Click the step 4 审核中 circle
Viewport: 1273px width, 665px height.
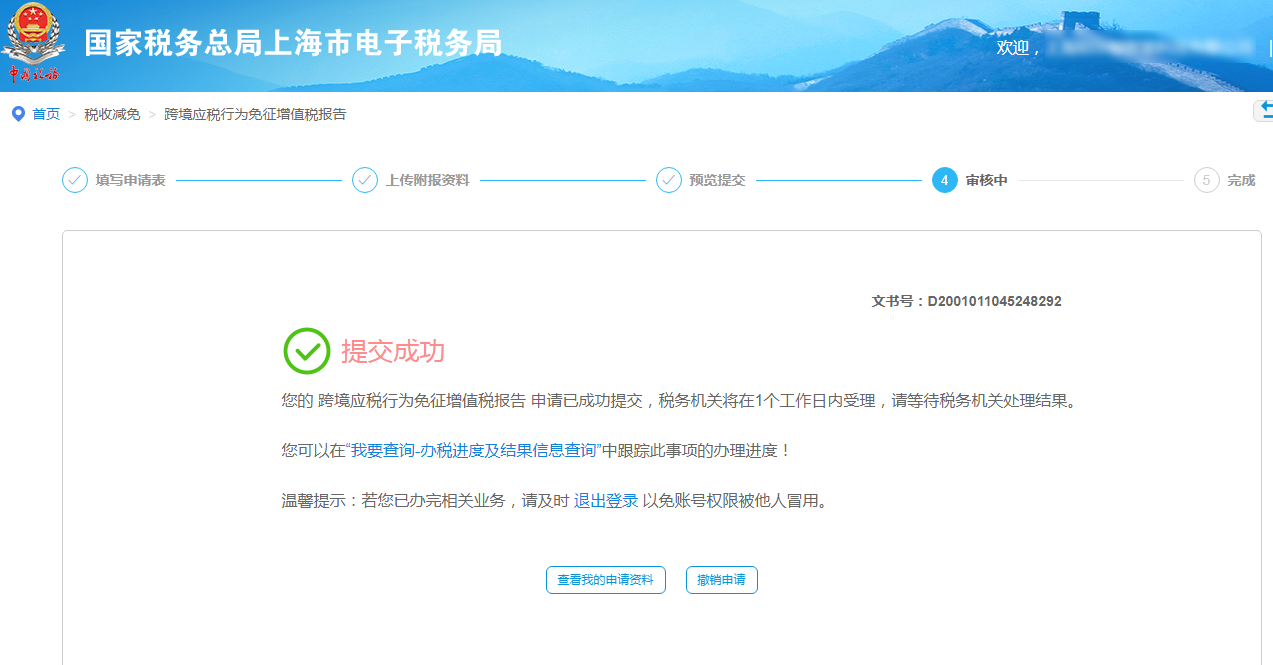[942, 180]
